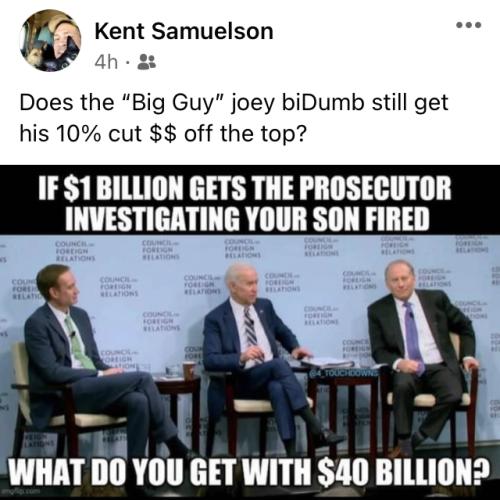Click the stack of papers on the table
This screenshot has height=500, width=500.
click(x=325, y=362)
